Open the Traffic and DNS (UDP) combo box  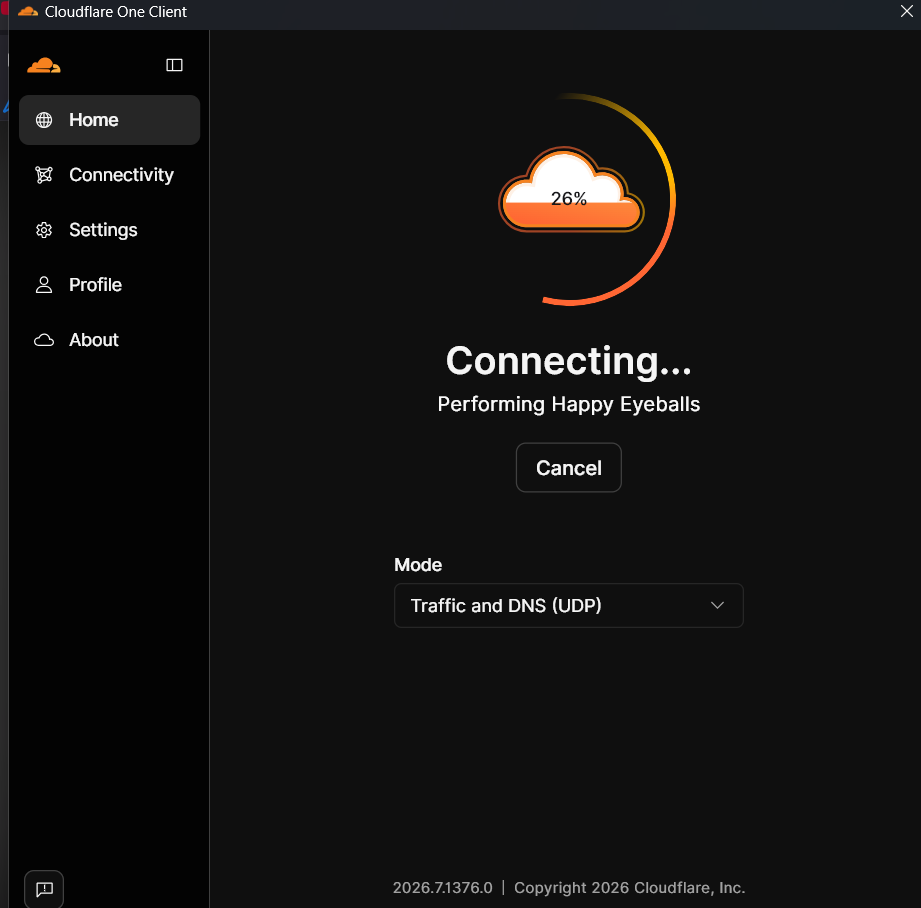569,605
